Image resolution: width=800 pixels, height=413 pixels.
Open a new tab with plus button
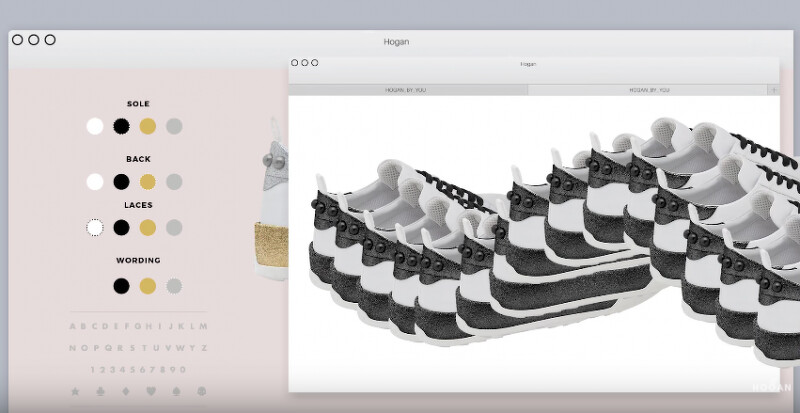tap(772, 90)
